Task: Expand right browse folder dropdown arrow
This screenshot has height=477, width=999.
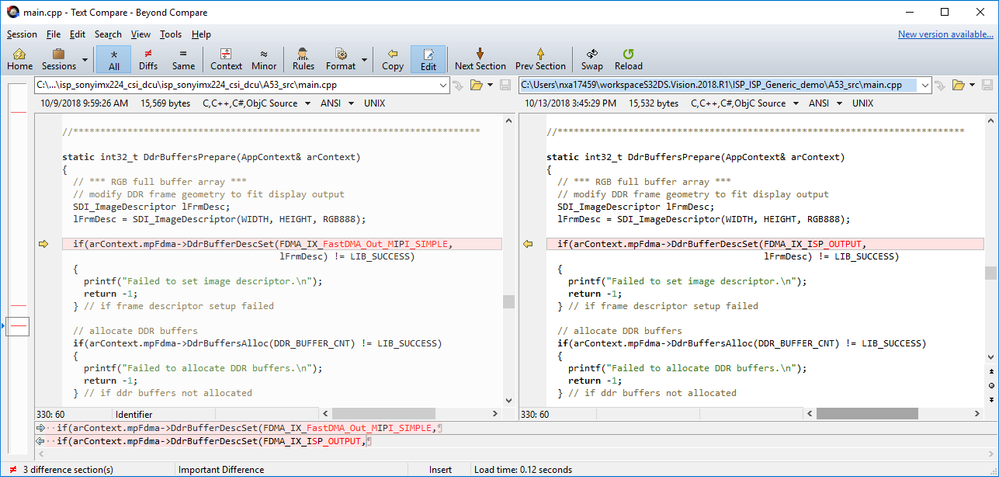Action: [971, 85]
